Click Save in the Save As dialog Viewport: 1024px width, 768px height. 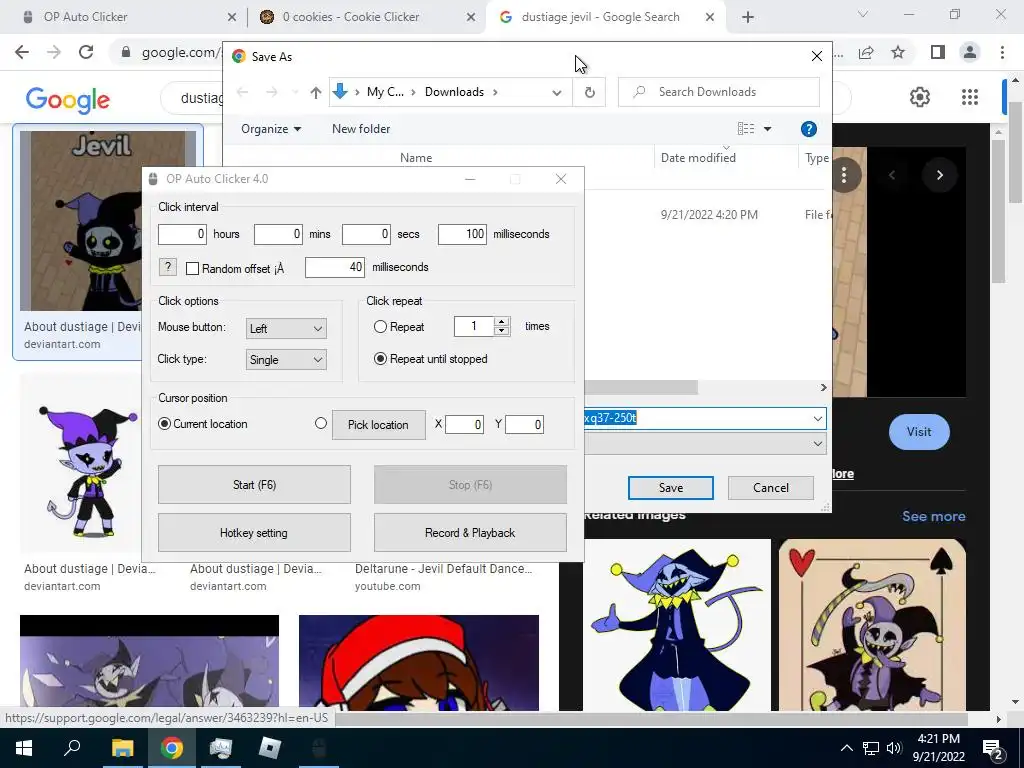(671, 488)
